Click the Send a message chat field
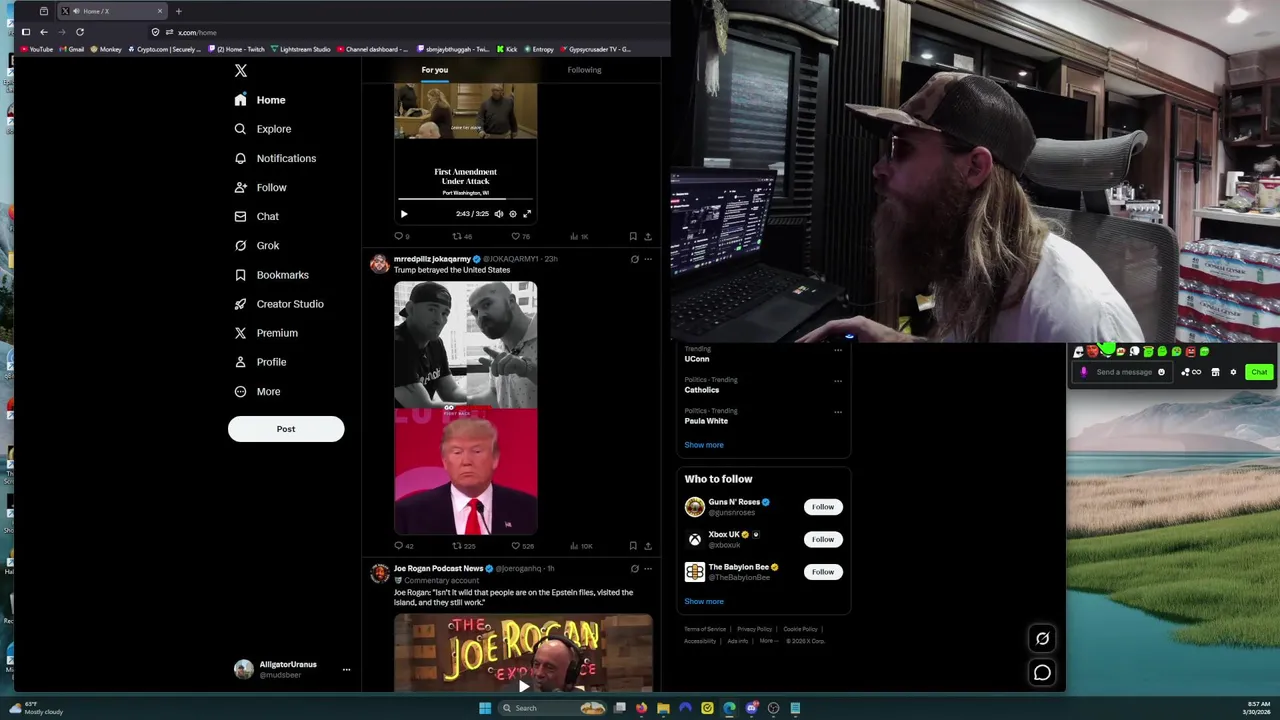Image resolution: width=1280 pixels, height=720 pixels. [x=1124, y=372]
